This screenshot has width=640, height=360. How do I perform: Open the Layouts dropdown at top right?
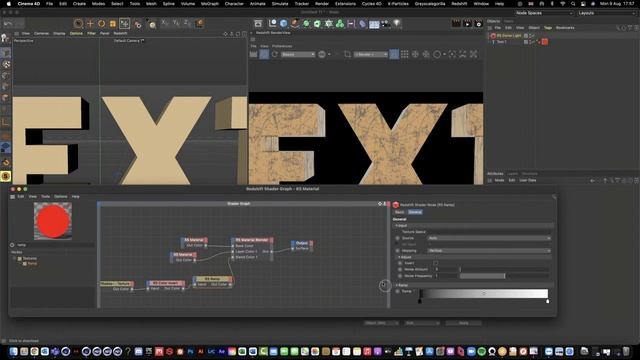(x=607, y=13)
